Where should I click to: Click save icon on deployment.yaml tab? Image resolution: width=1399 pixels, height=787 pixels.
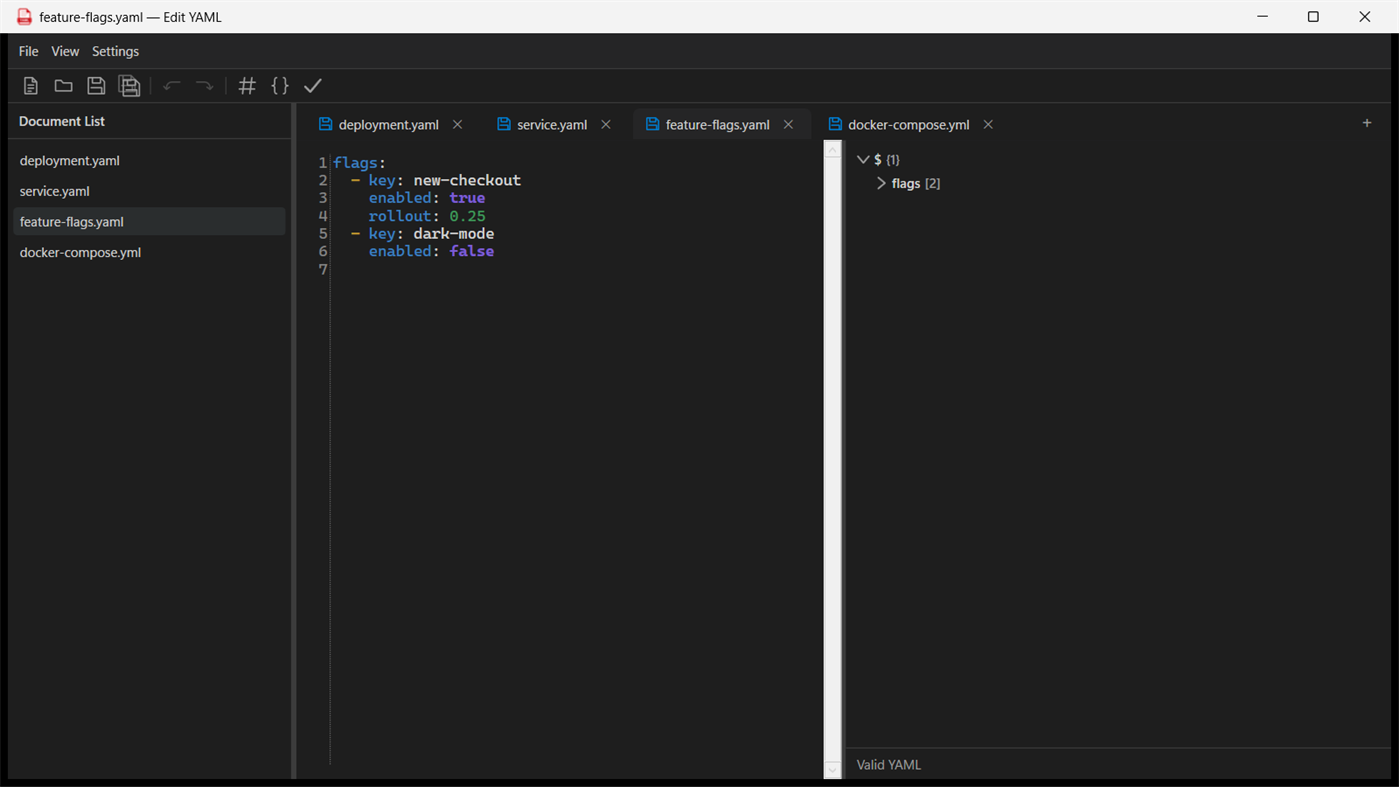(x=325, y=124)
